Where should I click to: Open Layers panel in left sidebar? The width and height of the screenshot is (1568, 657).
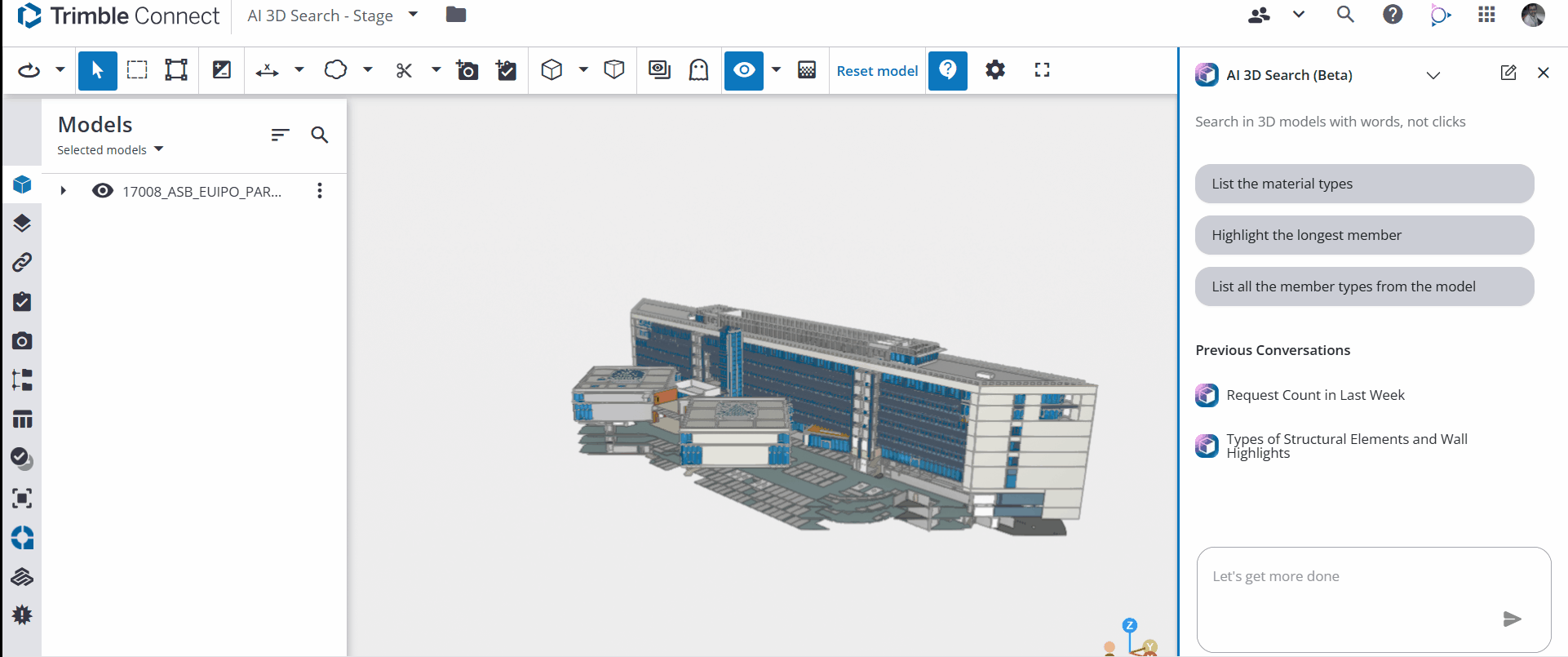[x=22, y=224]
